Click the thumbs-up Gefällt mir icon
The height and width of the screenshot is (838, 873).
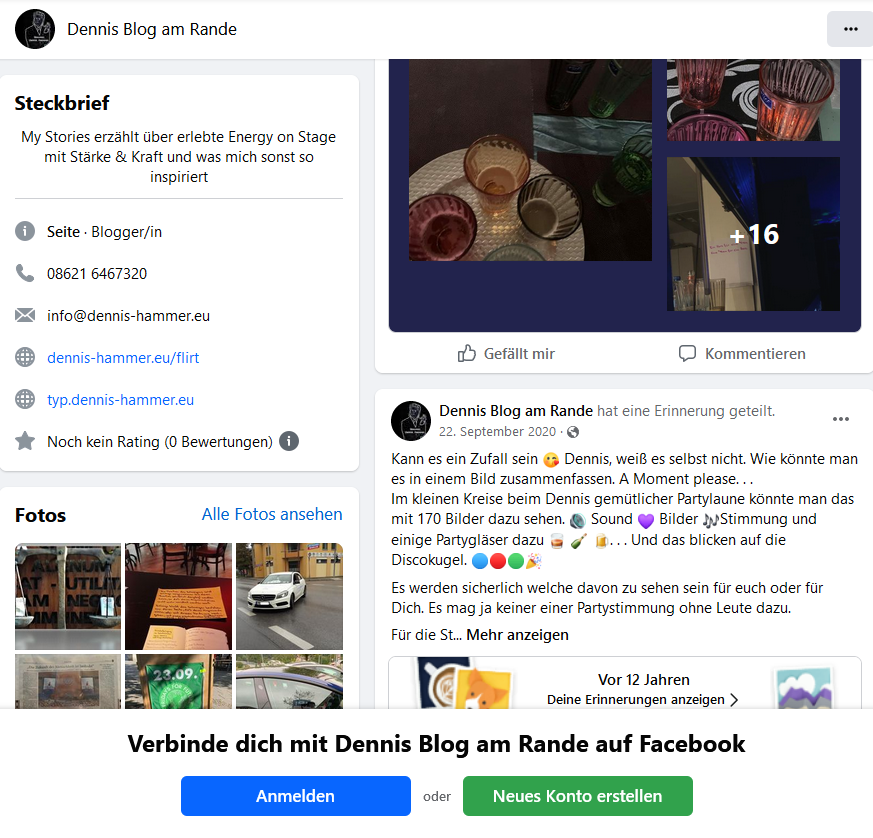pos(467,353)
